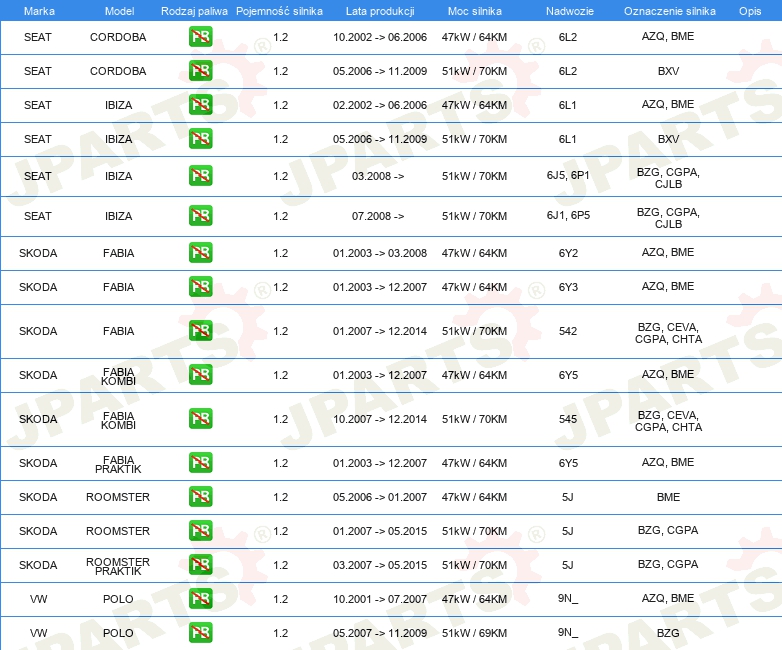Select the '6Y2' body code cell
Viewport: 782px width, 650px height.
(x=568, y=253)
